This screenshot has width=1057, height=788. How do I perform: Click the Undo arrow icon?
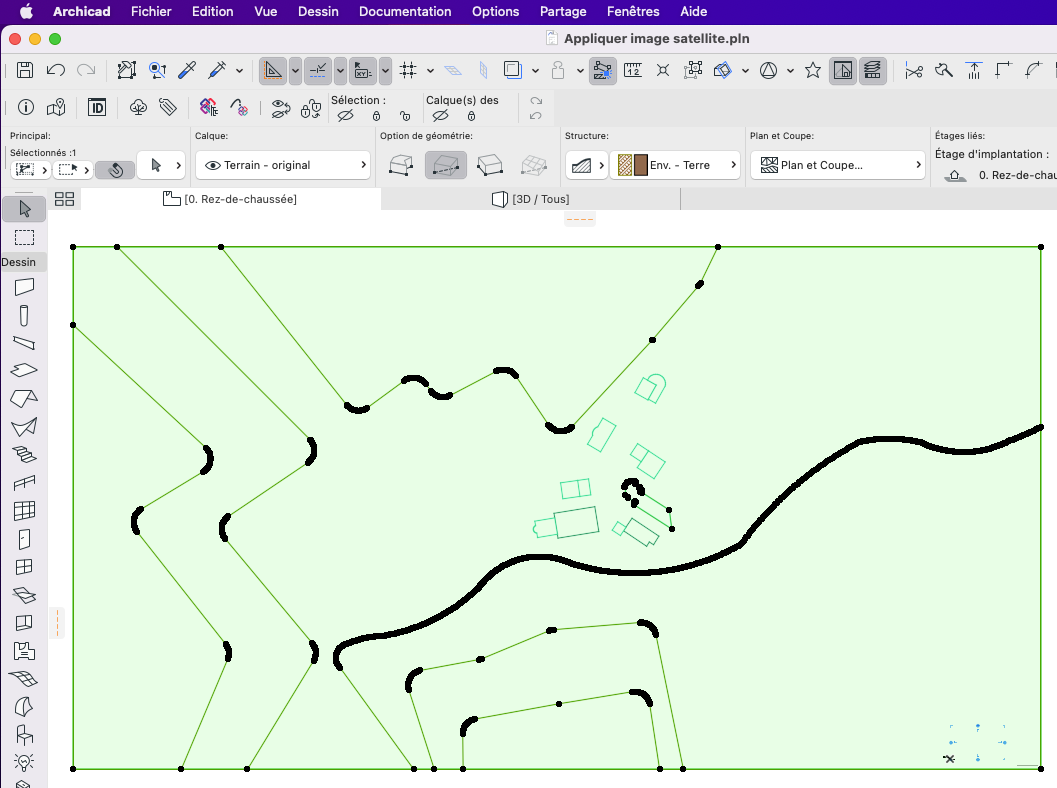56,70
